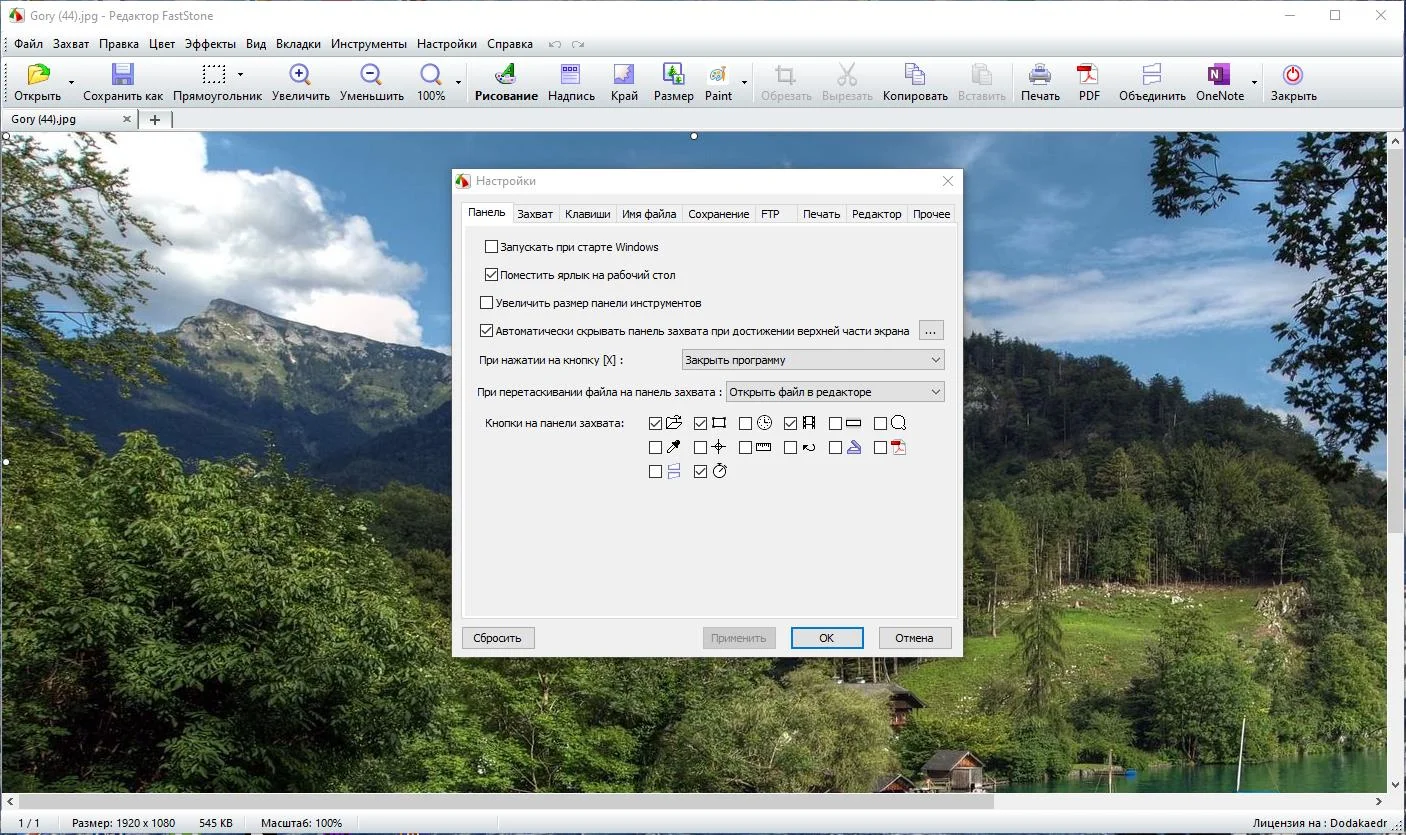The height and width of the screenshot is (835, 1406).
Task: Enable Увеличить размер панели инструментов checkbox
Action: 487,303
